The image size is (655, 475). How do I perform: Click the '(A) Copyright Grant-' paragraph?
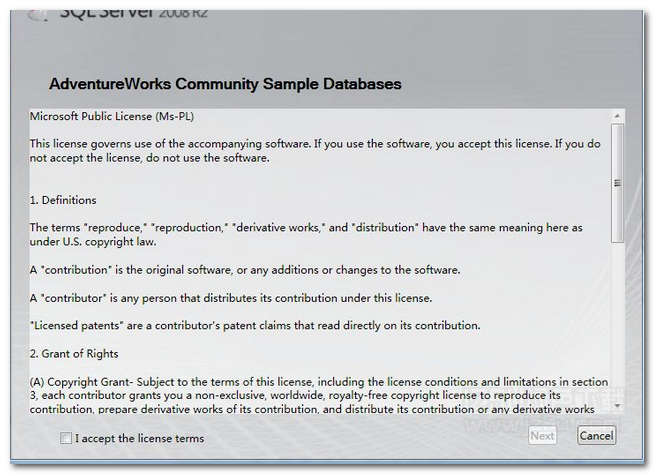319,395
